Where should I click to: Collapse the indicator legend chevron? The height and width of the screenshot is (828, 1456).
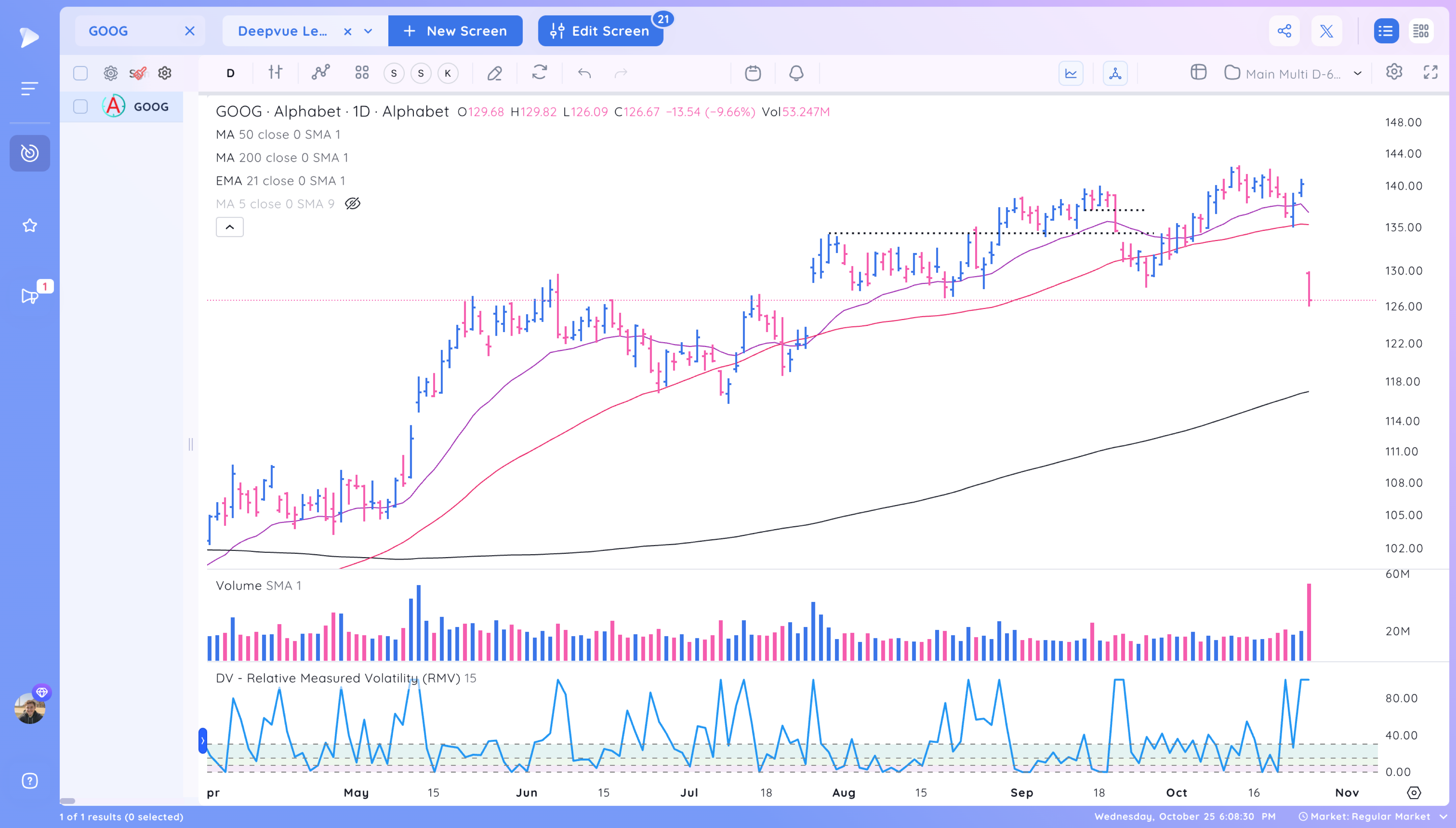pyautogui.click(x=230, y=227)
